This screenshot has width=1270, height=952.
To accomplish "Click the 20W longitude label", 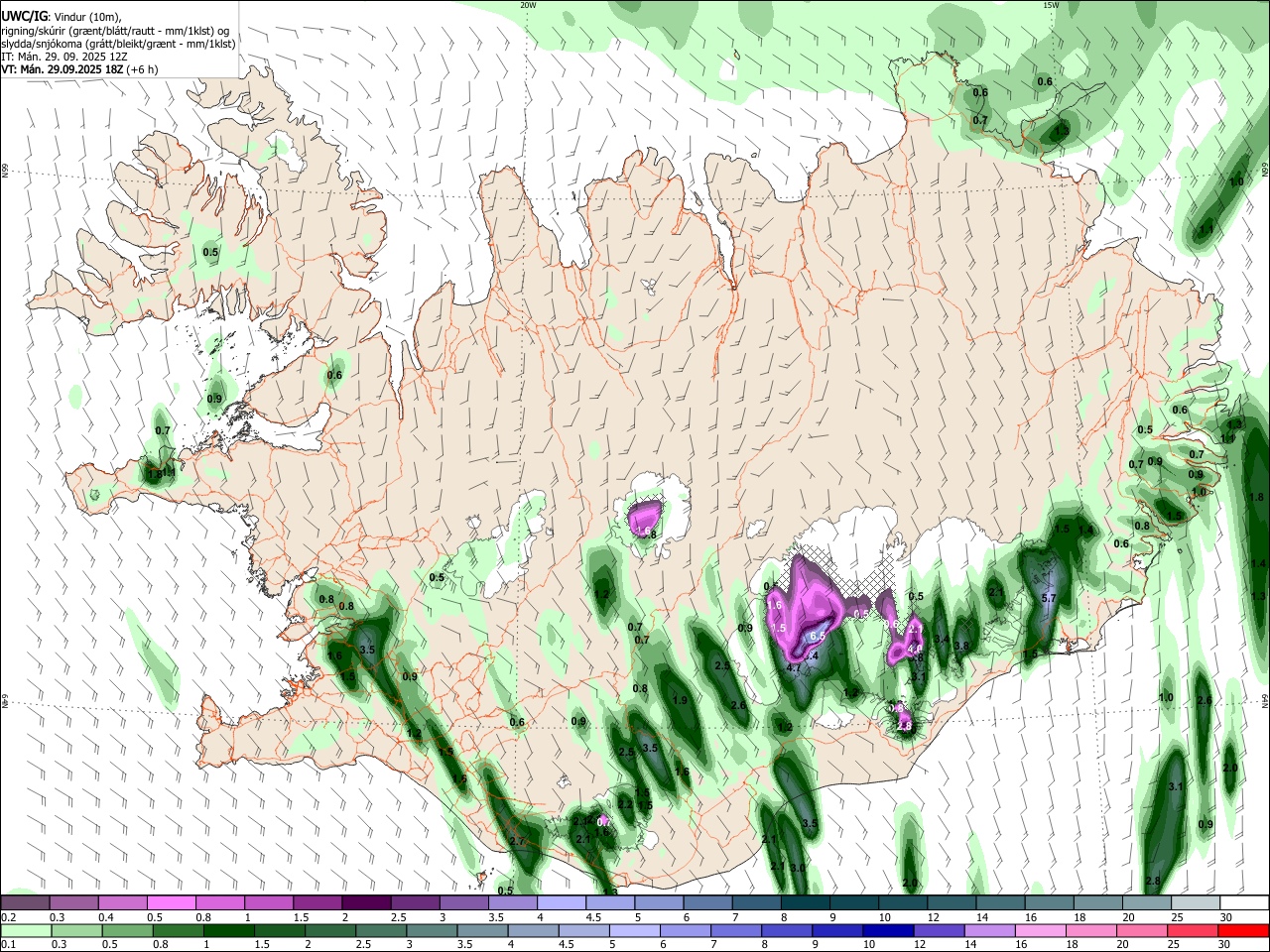I will 529,5.
